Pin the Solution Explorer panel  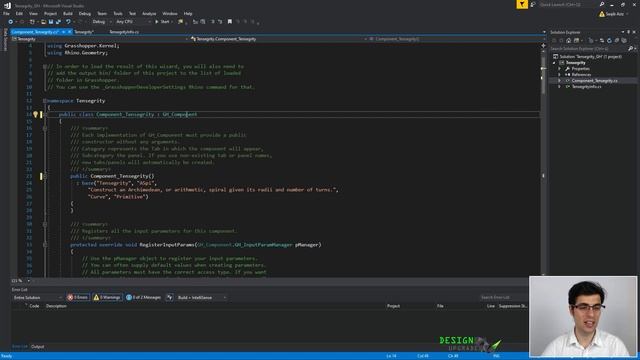coord(629,32)
